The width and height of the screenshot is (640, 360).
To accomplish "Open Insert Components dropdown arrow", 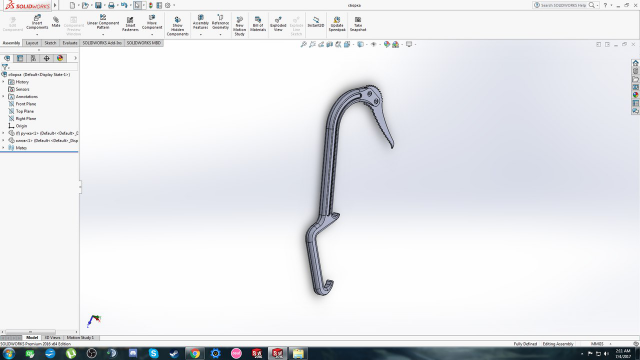I will tap(37, 35).
